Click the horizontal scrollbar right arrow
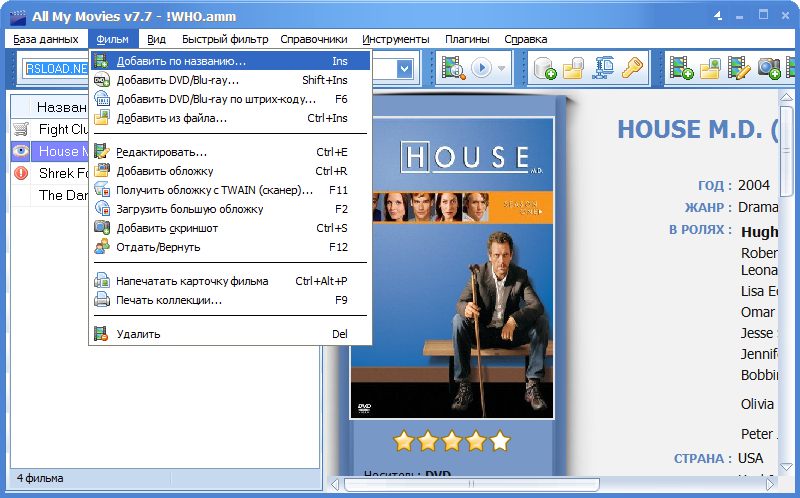Image resolution: width=800 pixels, height=498 pixels. point(770,484)
